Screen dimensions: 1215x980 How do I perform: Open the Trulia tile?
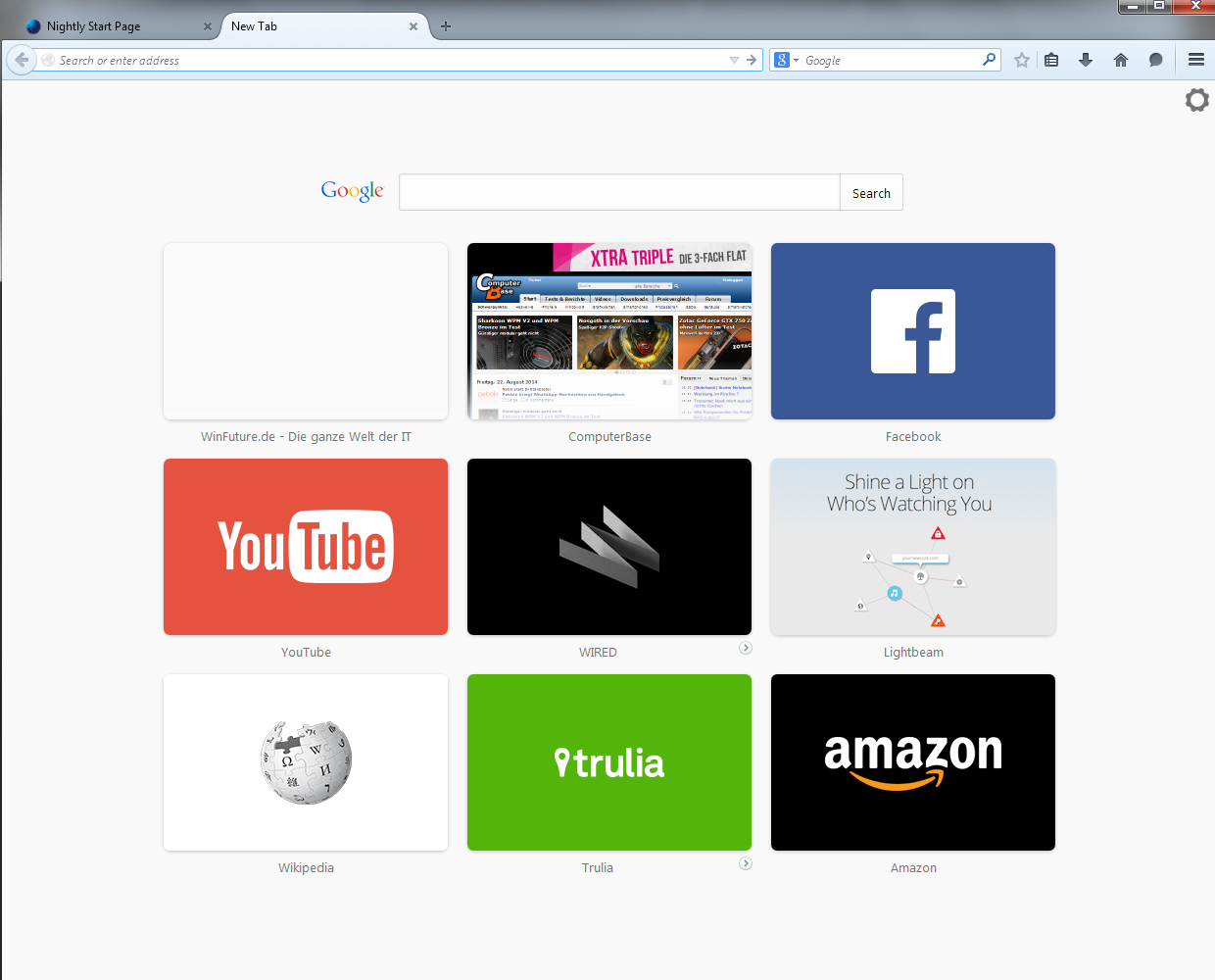[x=609, y=762]
